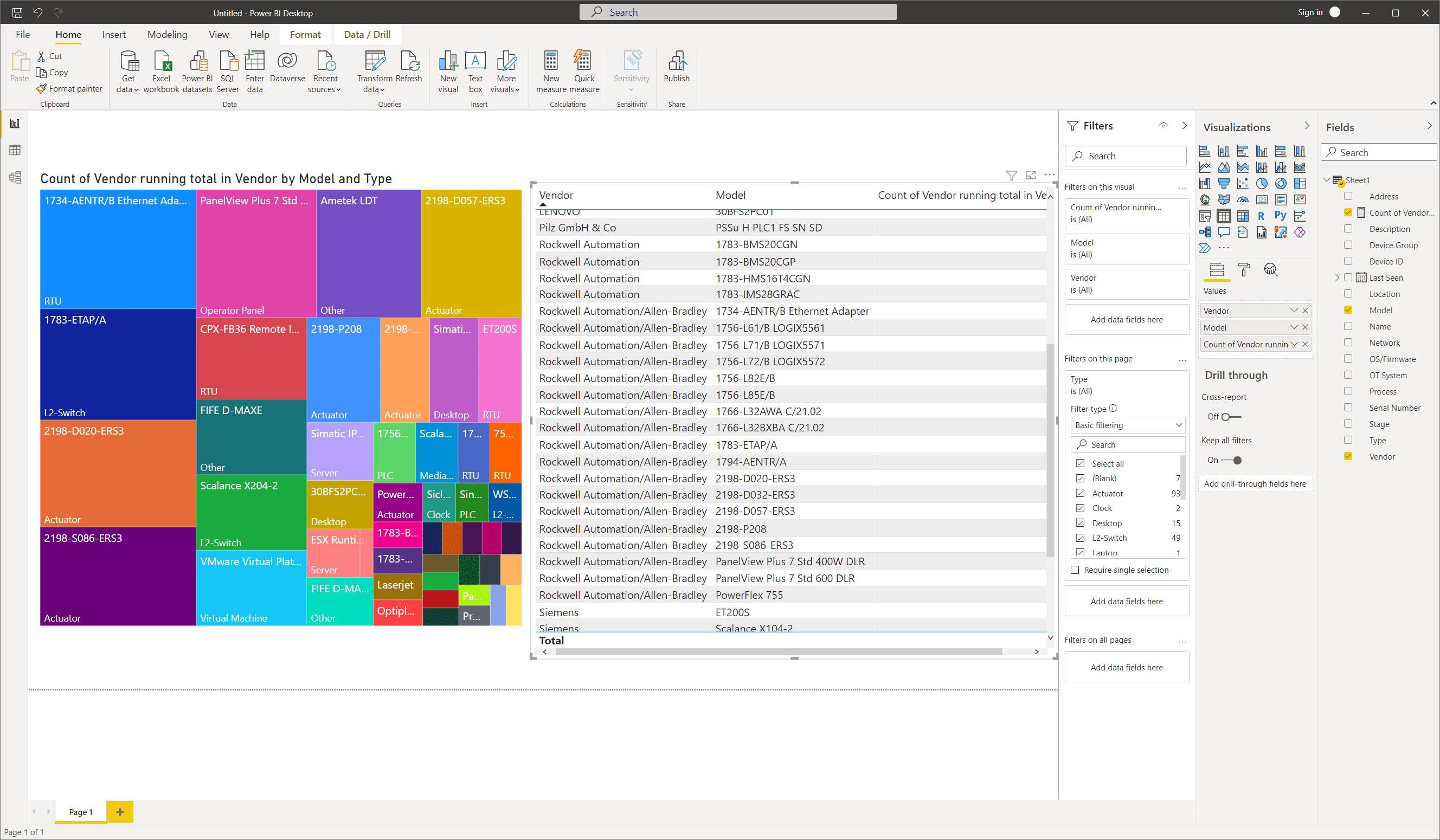Switch to Model view in left sidebar

pyautogui.click(x=15, y=177)
